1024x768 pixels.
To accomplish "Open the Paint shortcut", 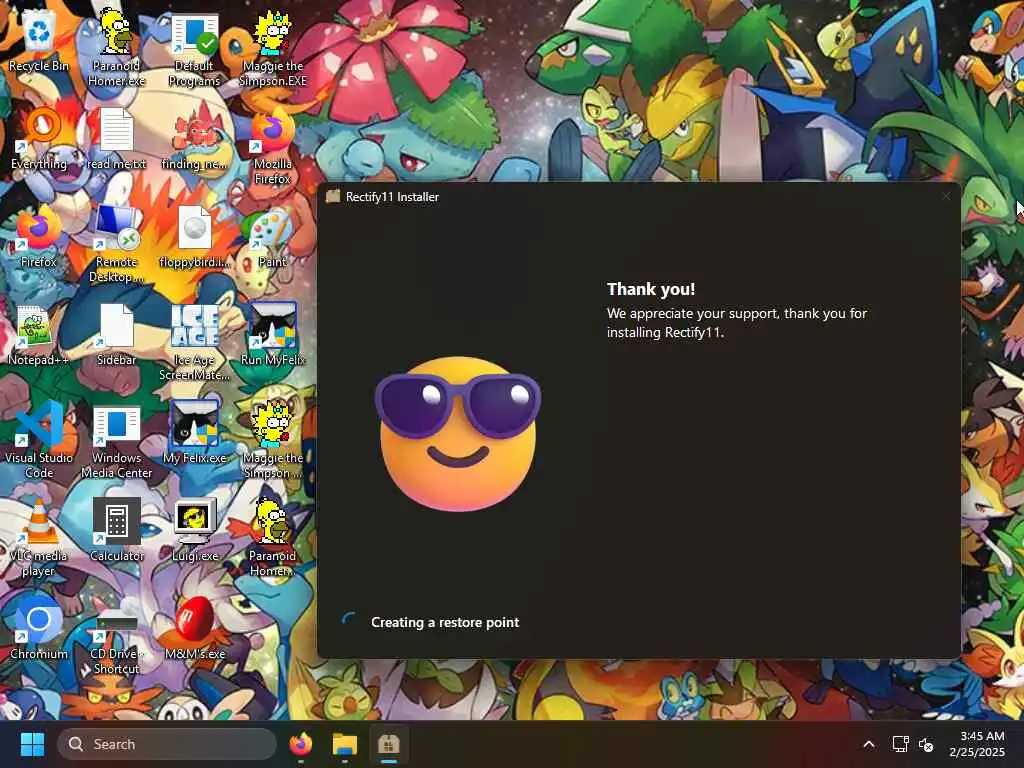I will tap(273, 236).
